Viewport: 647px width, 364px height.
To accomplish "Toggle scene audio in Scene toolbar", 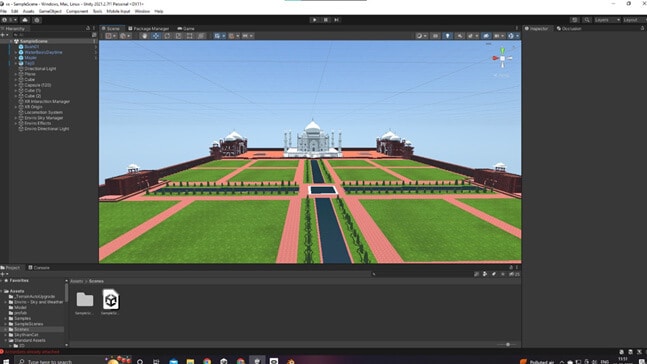I will tap(459, 36).
